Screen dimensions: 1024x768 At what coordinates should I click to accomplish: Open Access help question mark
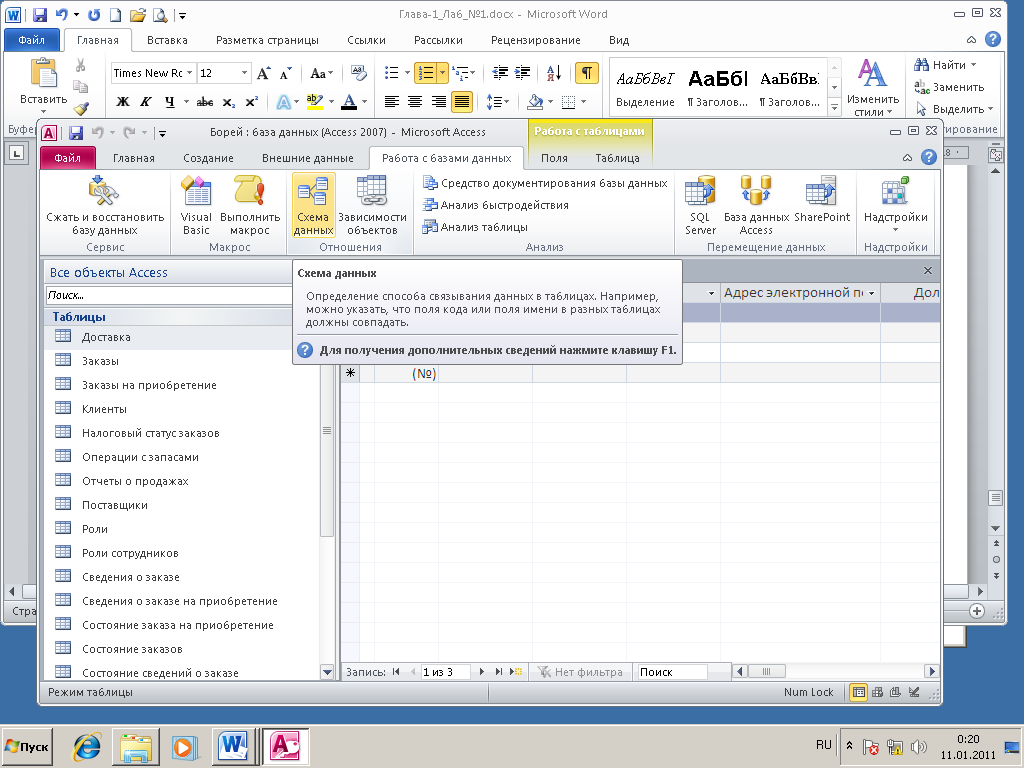[x=928, y=157]
